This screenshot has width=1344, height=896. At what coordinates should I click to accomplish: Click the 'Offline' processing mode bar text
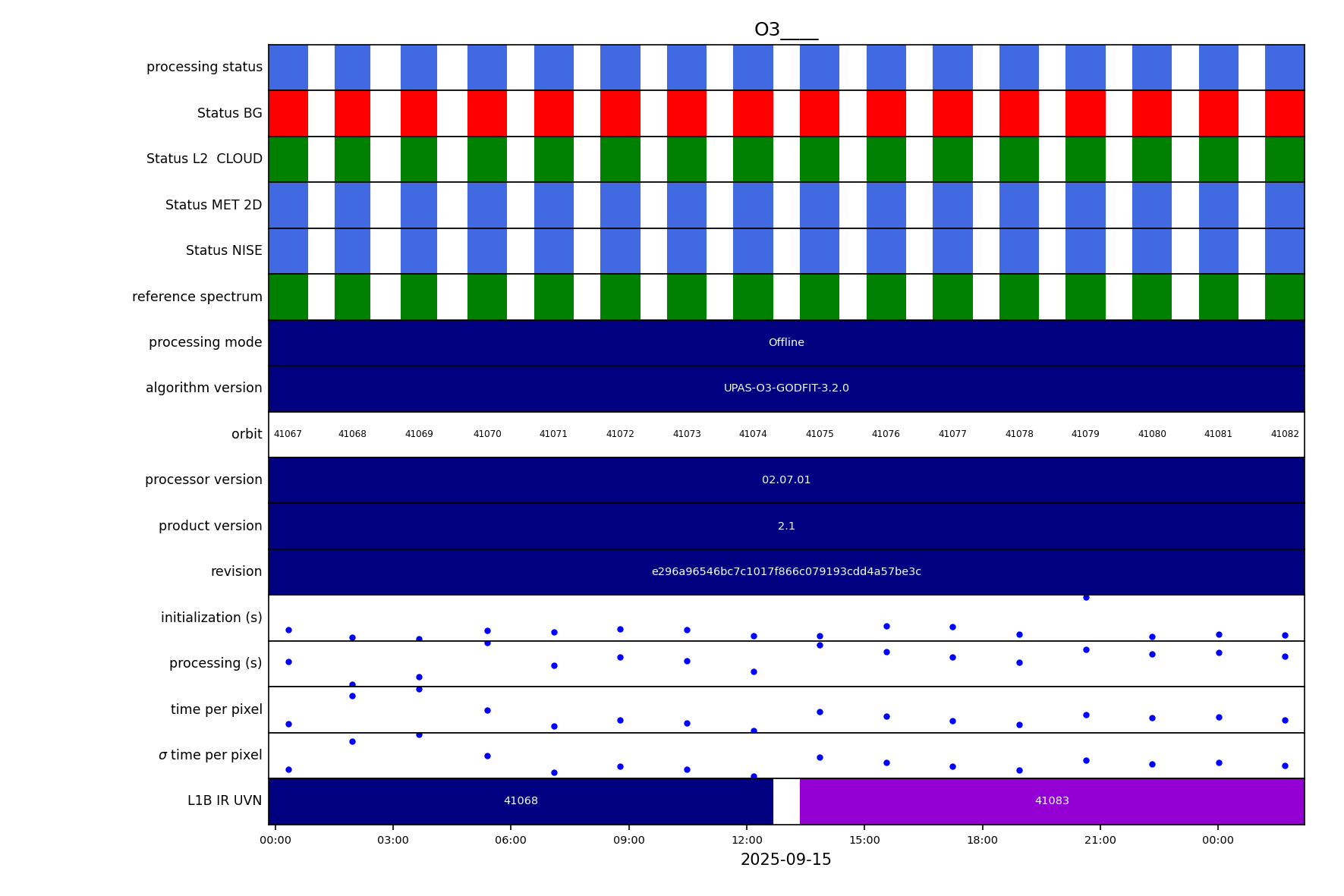click(785, 343)
